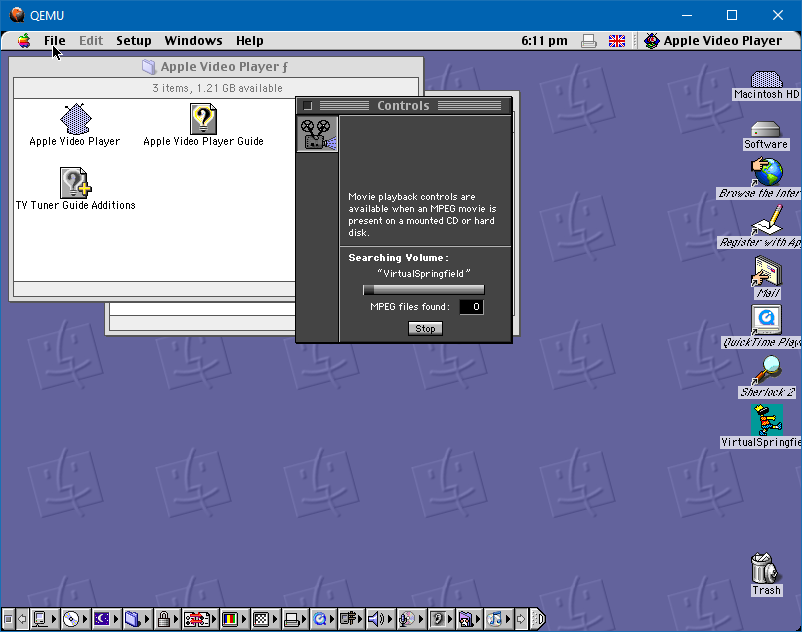Click the Sherlock 2 desktop icon
This screenshot has width=802, height=632.
(767, 371)
